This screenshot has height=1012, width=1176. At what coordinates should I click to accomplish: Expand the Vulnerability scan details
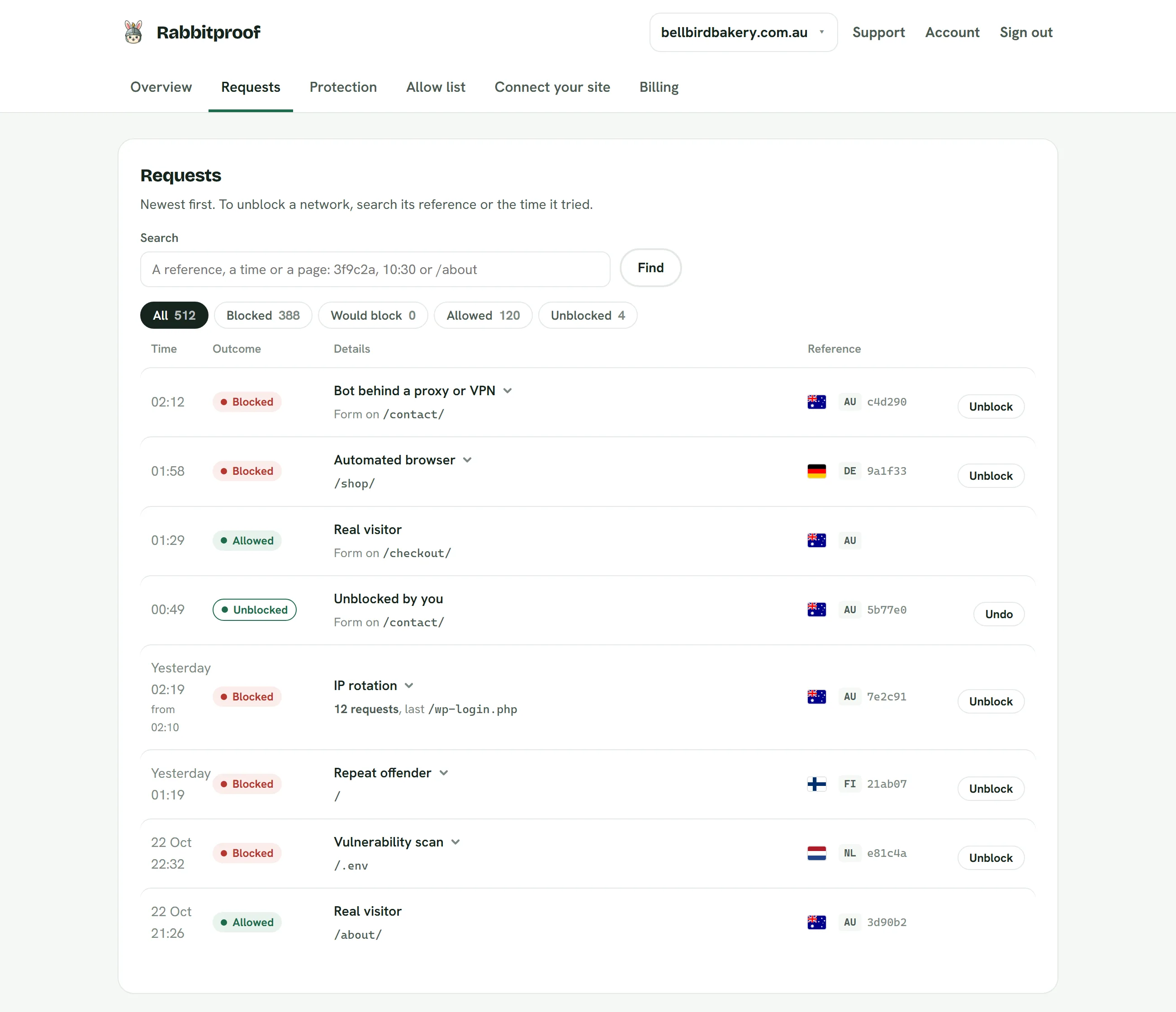coord(456,842)
